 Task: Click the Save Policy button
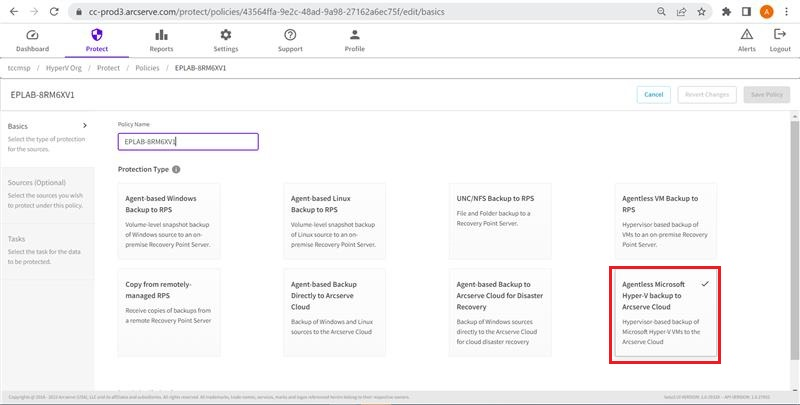pyautogui.click(x=767, y=94)
